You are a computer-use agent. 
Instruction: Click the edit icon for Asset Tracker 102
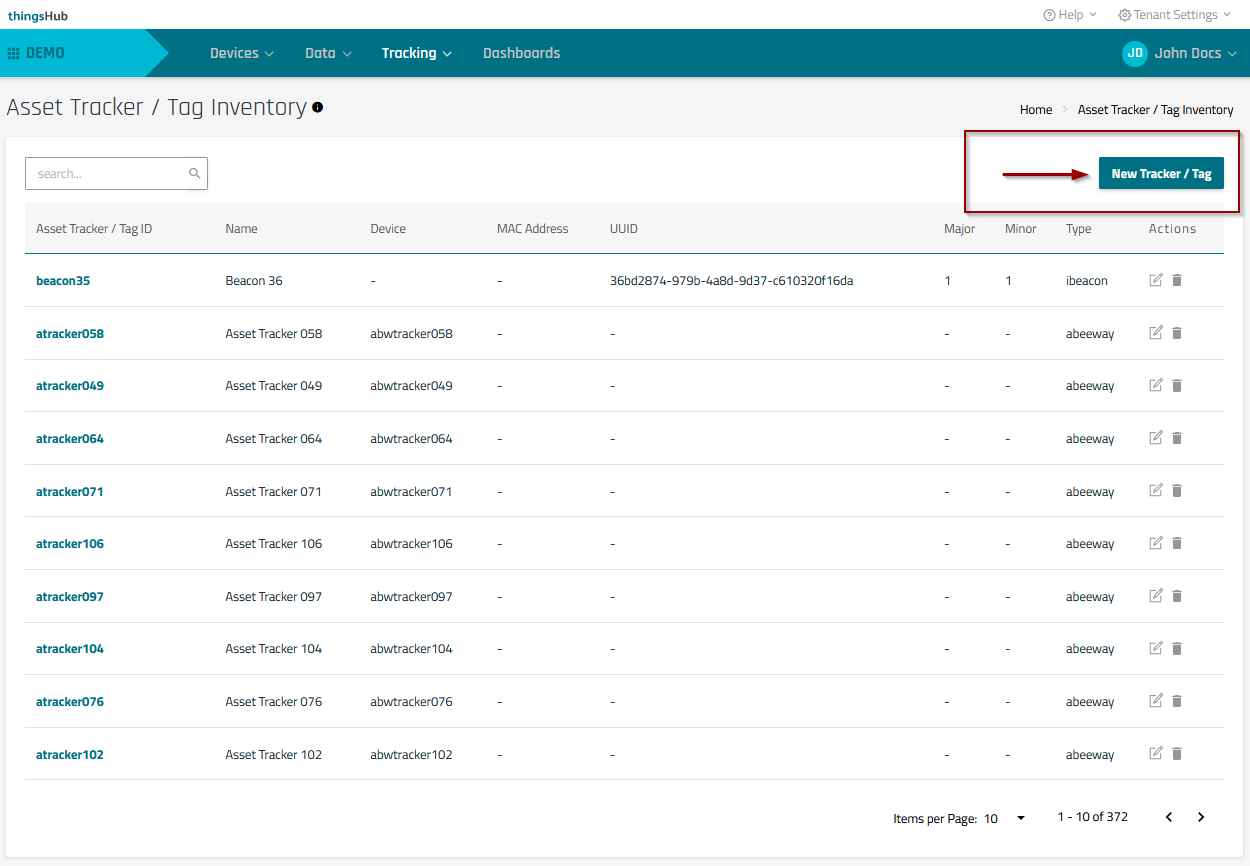(1156, 753)
